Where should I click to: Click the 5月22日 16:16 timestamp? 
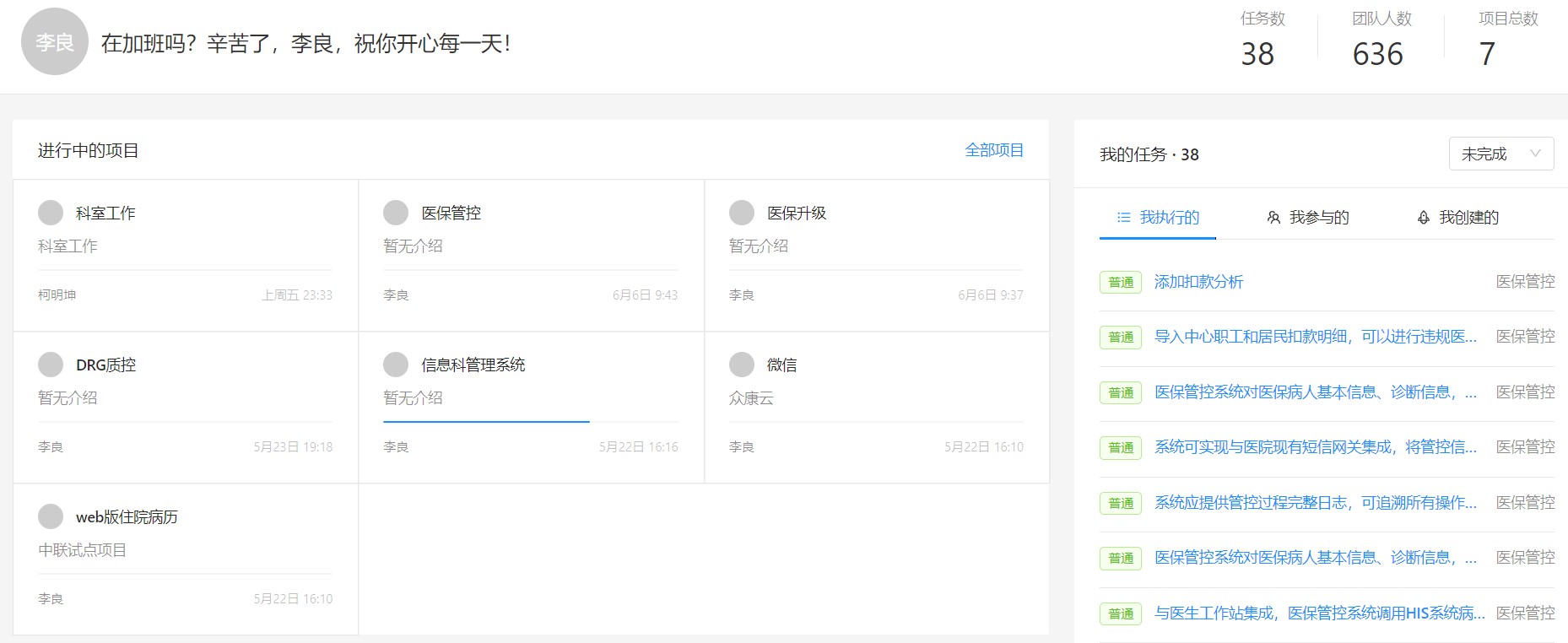[x=638, y=446]
